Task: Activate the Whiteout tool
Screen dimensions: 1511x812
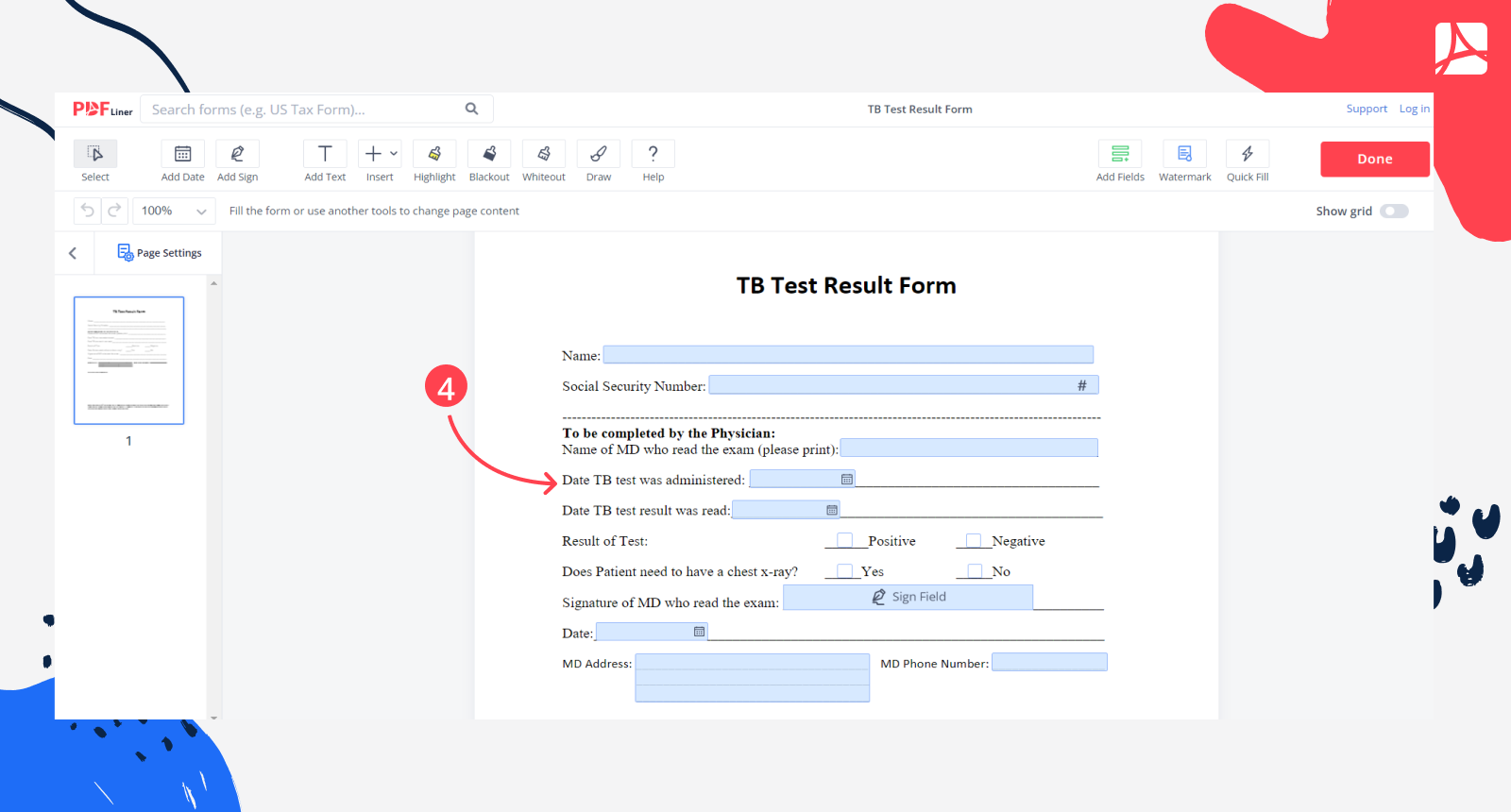Action: [x=544, y=154]
